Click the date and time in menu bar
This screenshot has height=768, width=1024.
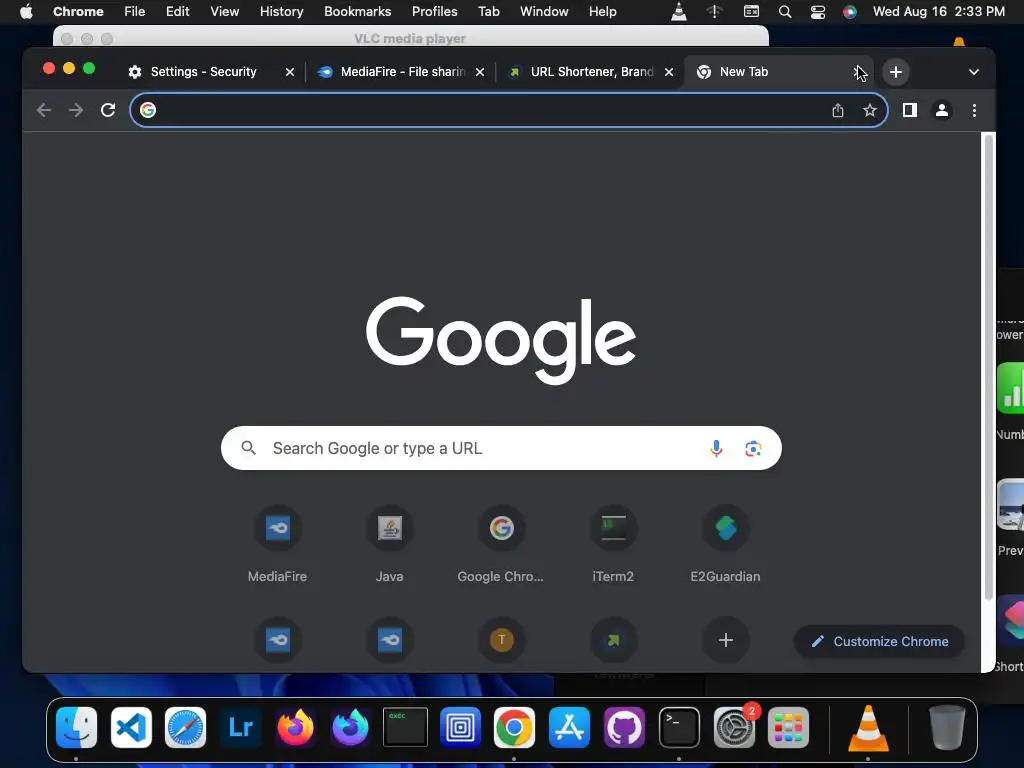point(938,11)
